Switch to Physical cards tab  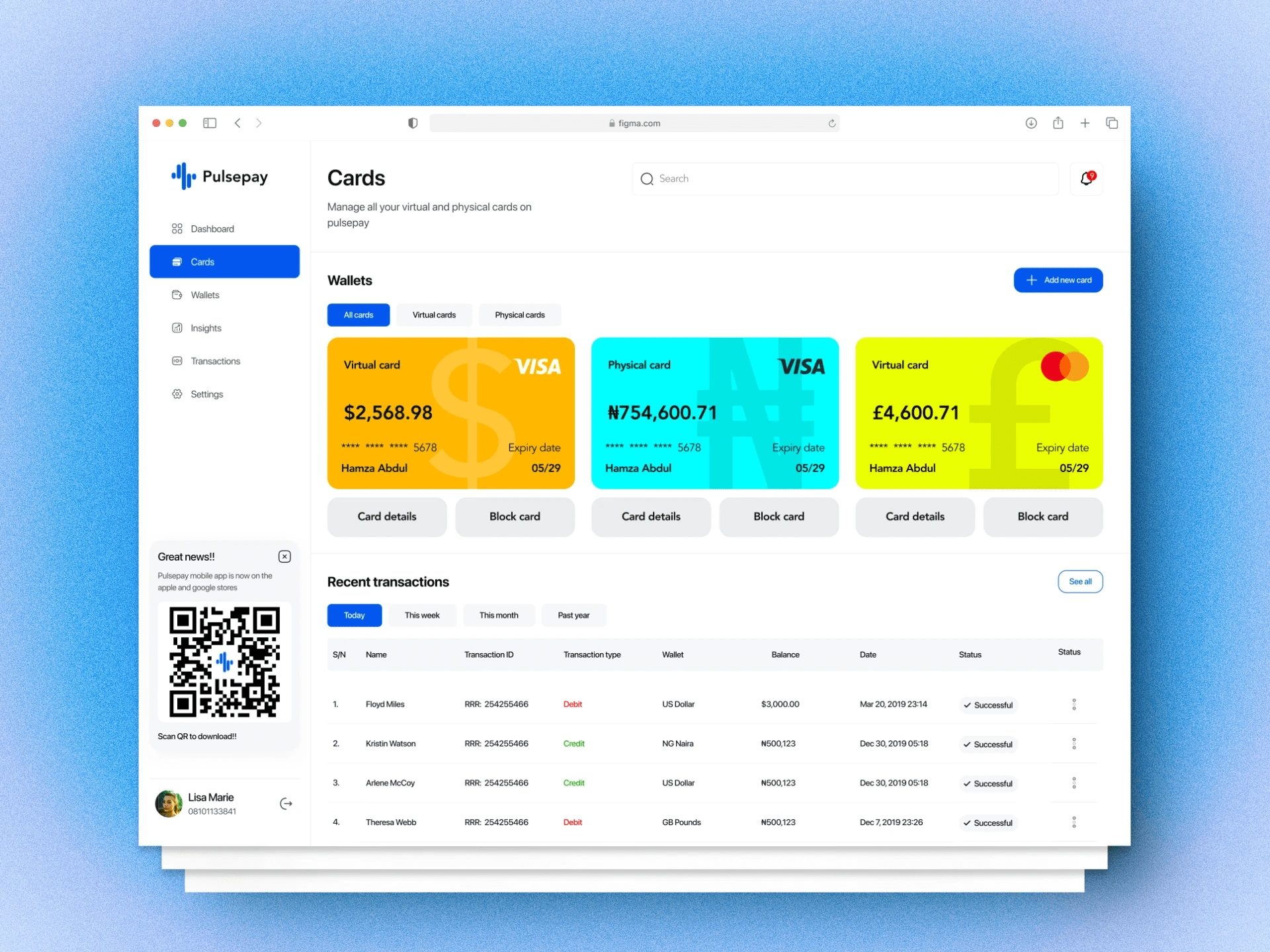point(520,315)
